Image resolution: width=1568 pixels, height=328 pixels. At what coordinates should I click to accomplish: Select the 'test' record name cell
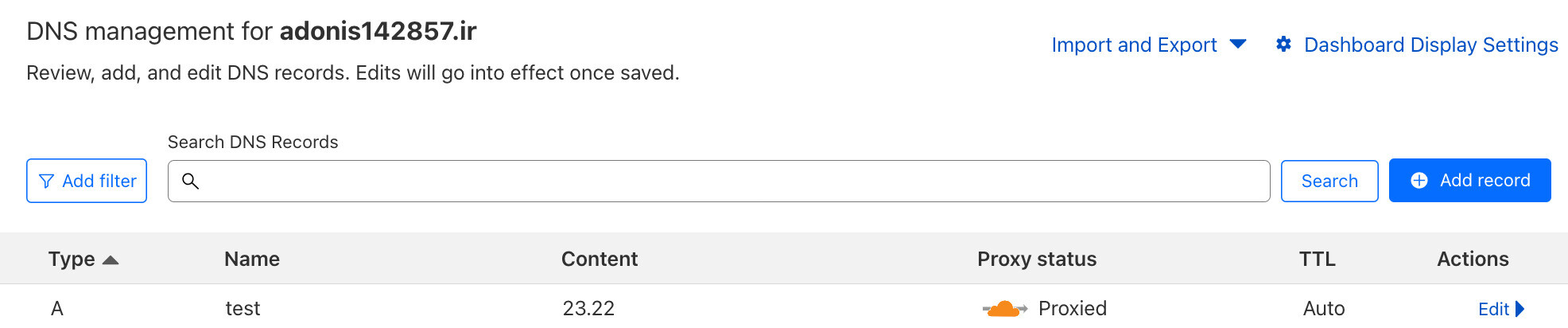243,308
